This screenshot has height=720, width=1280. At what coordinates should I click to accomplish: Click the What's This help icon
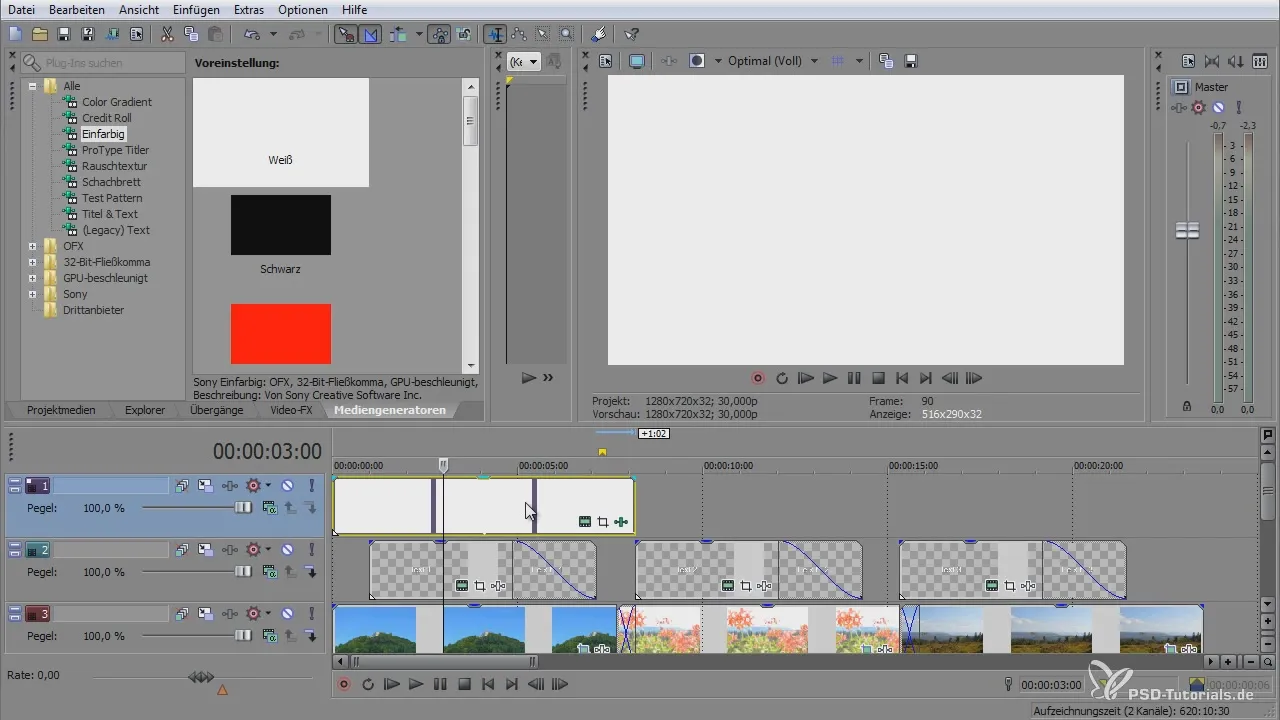pyautogui.click(x=631, y=34)
